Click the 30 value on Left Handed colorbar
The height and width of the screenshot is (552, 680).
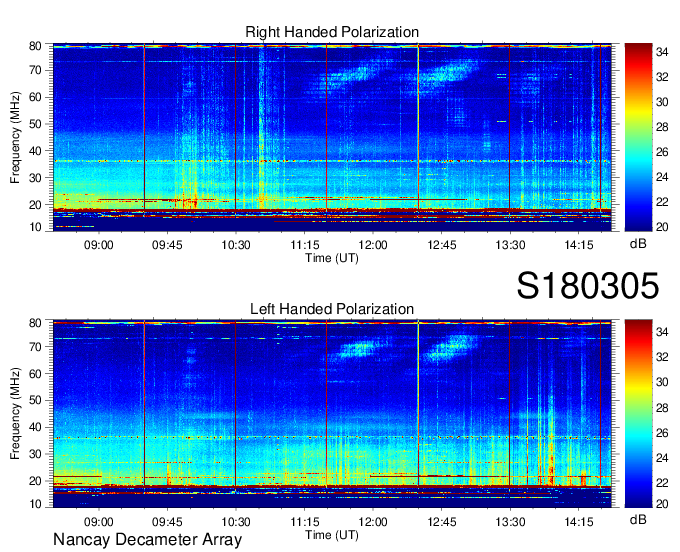coord(662,382)
